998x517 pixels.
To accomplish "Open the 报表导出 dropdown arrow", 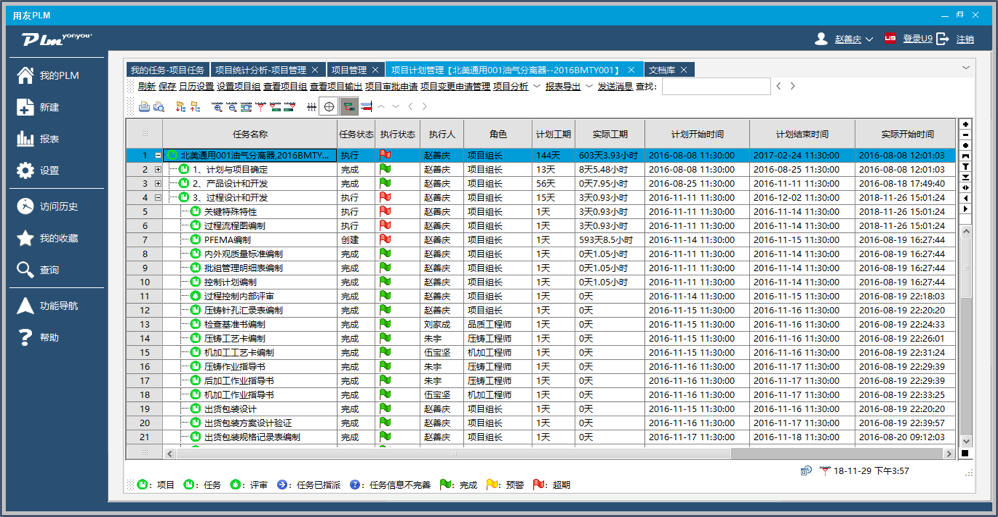I will (x=590, y=87).
